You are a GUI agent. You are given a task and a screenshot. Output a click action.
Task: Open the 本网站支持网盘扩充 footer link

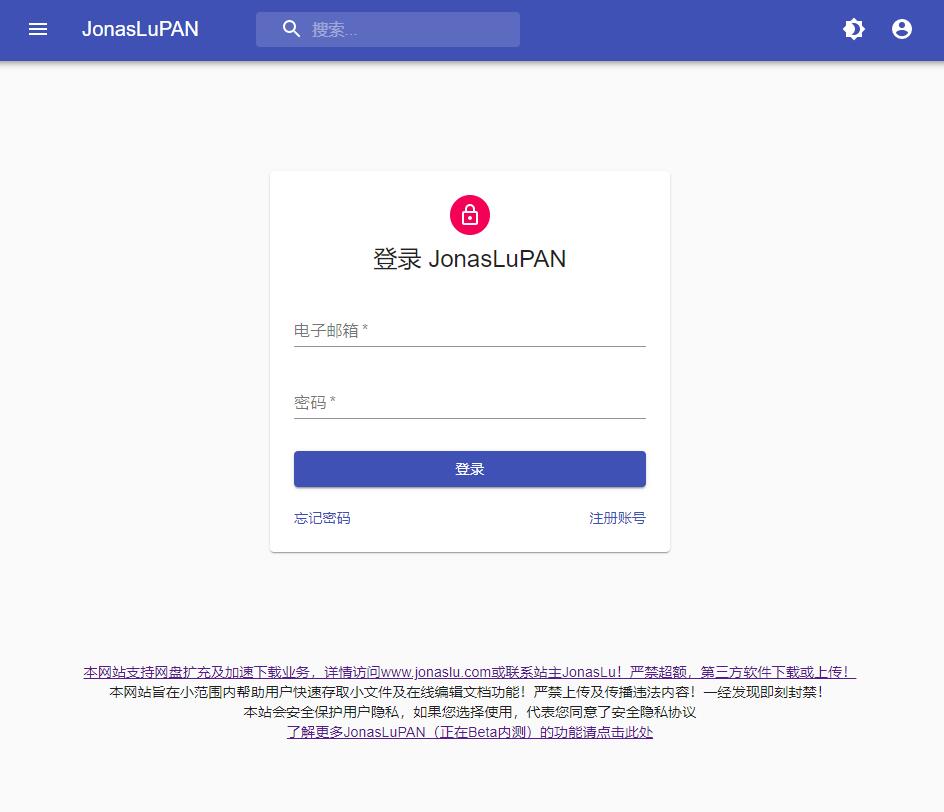470,672
